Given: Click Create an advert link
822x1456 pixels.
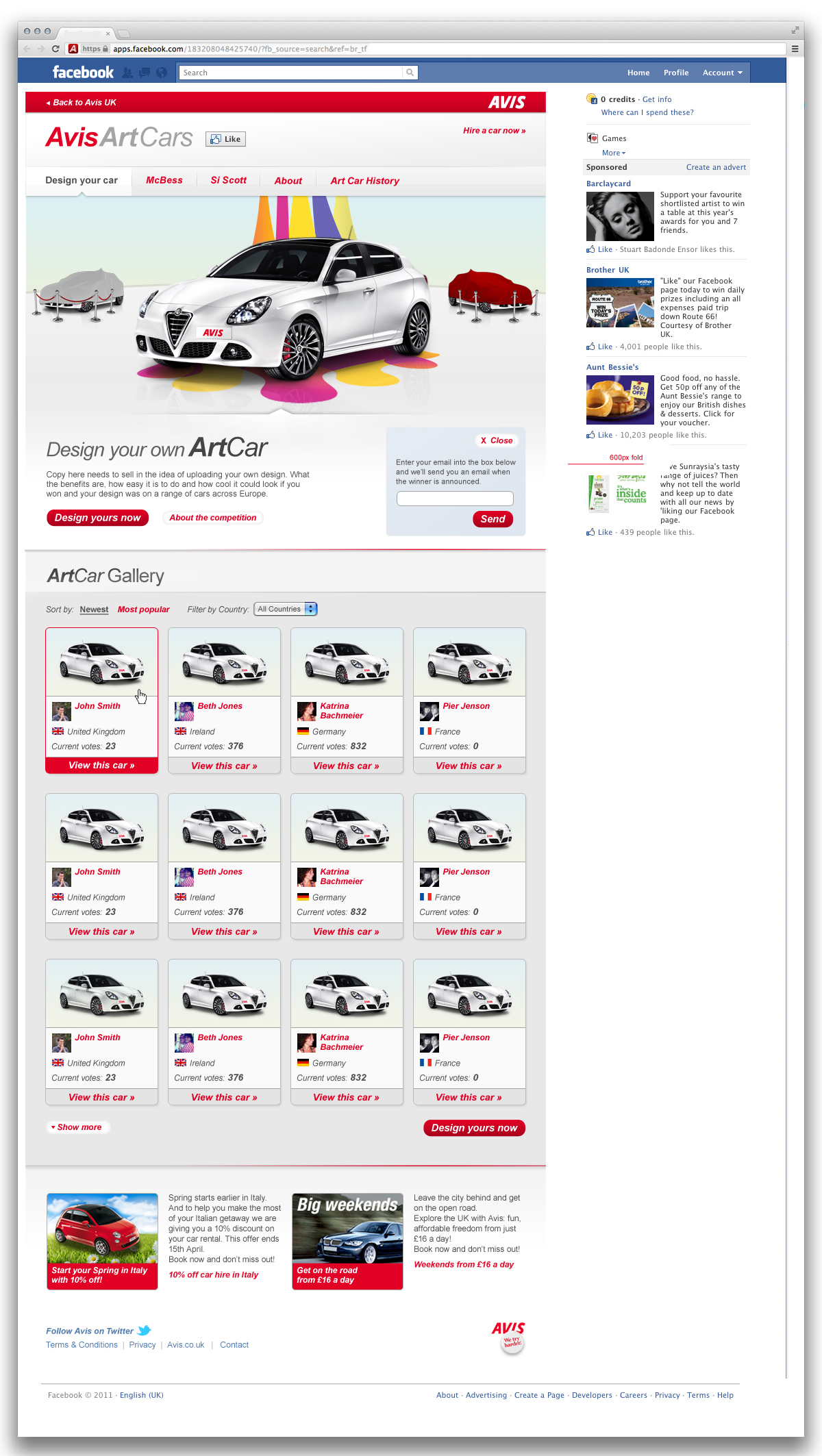Looking at the screenshot, I should [x=716, y=167].
